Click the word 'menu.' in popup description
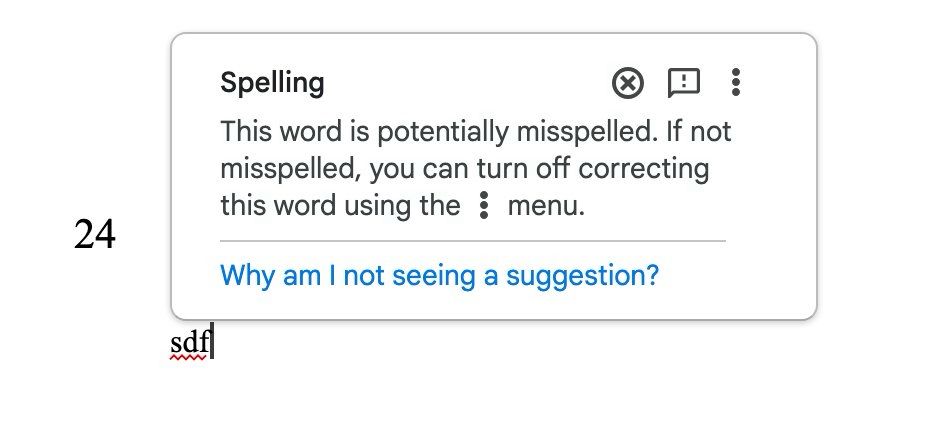The image size is (950, 422). pyautogui.click(x=546, y=207)
